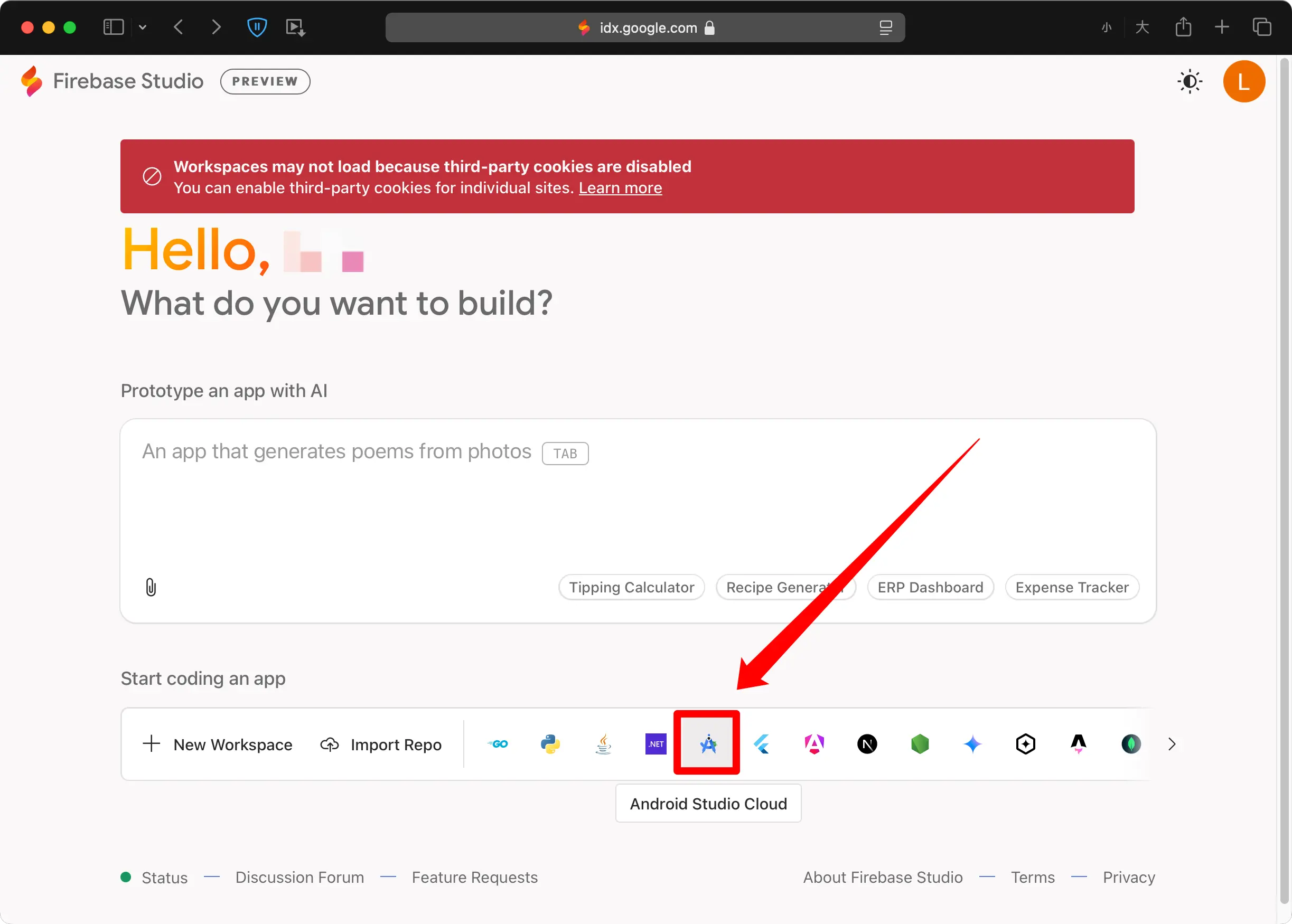The width and height of the screenshot is (1292, 924).
Task: Open the orange L account avatar
Action: coord(1243,81)
